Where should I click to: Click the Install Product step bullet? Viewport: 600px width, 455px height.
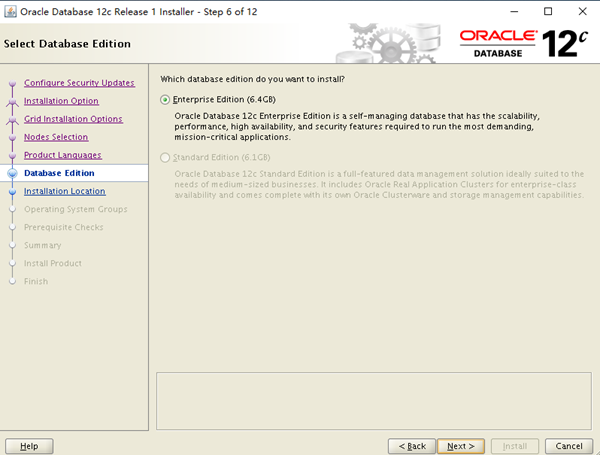12,263
